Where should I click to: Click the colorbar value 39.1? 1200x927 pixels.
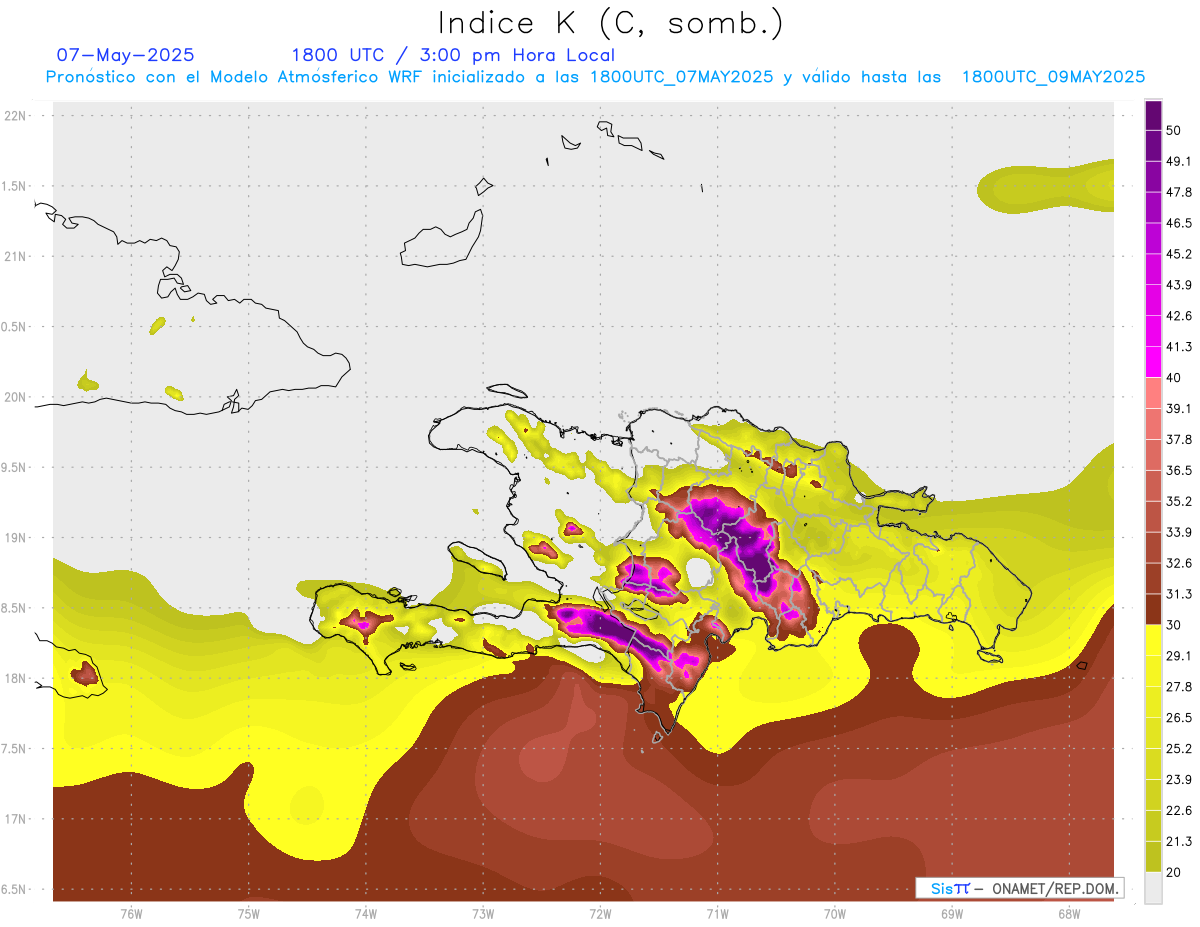[x=1178, y=409]
